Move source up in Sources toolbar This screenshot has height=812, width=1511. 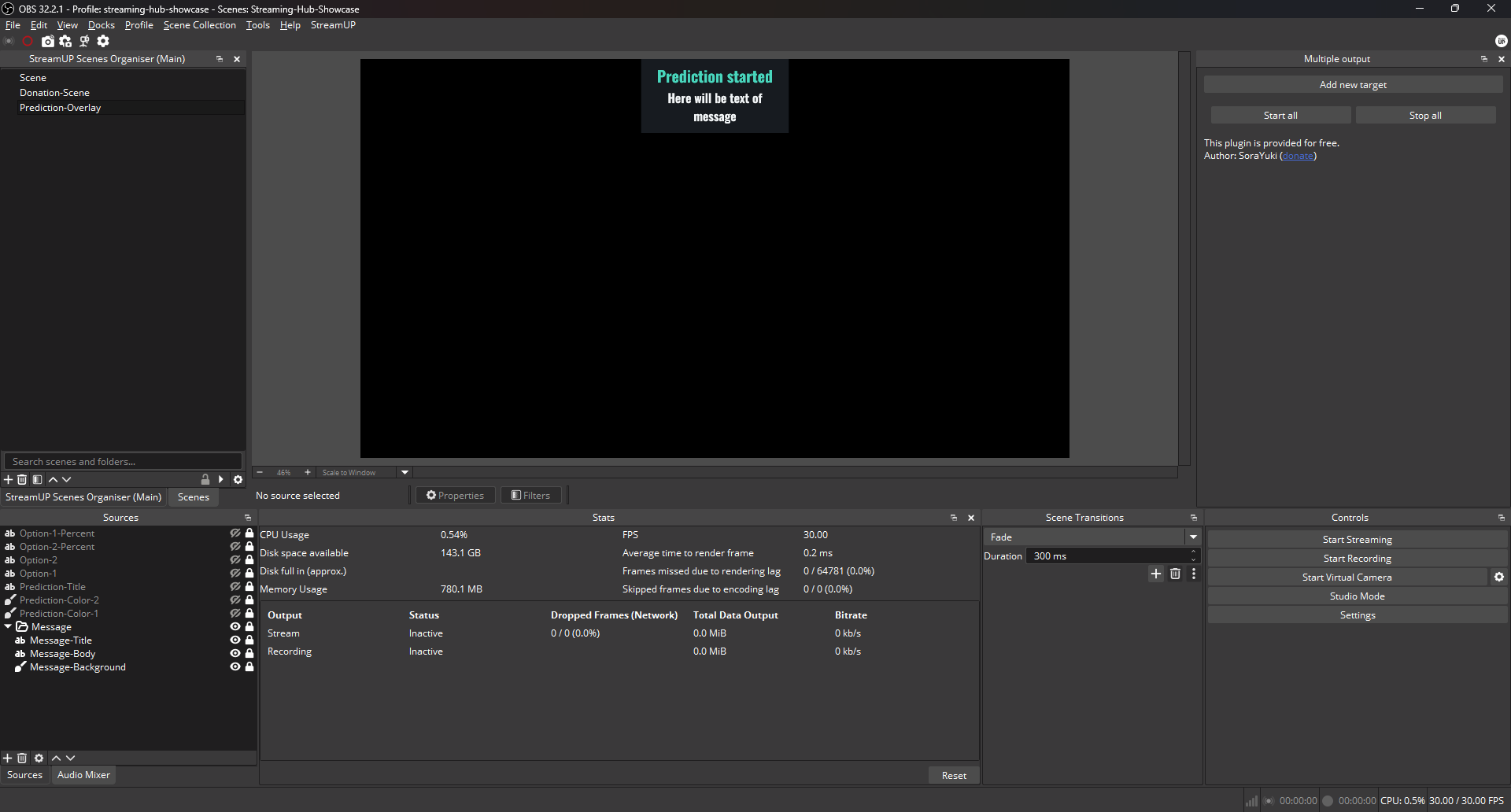pos(56,758)
